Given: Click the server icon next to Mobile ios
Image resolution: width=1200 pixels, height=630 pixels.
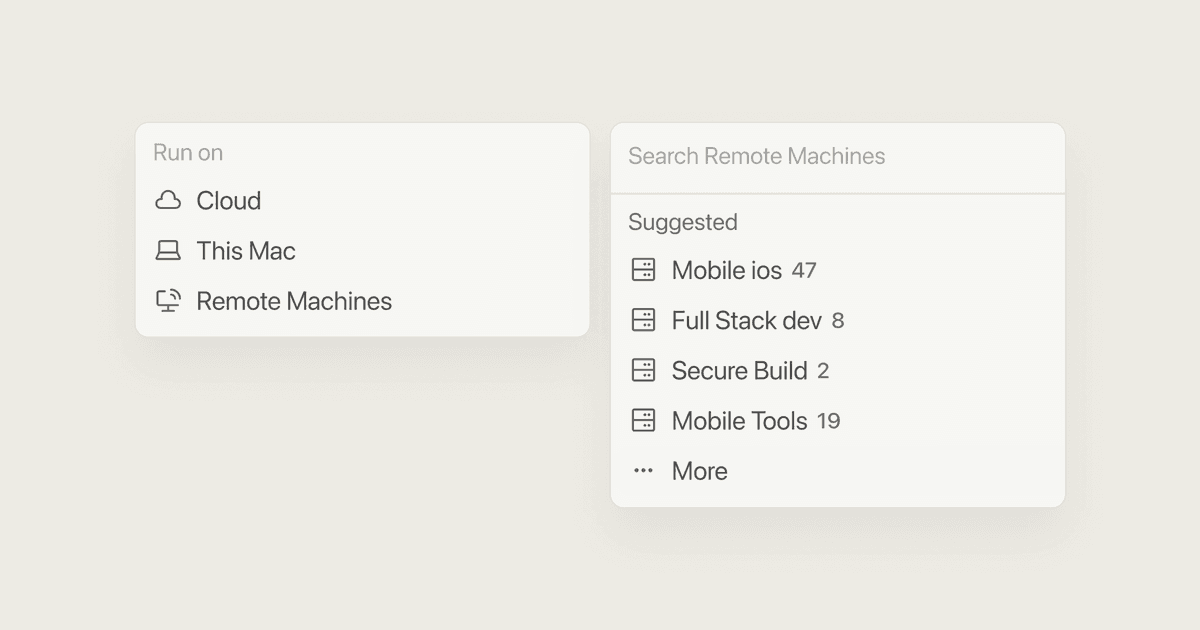Looking at the screenshot, I should (x=643, y=270).
